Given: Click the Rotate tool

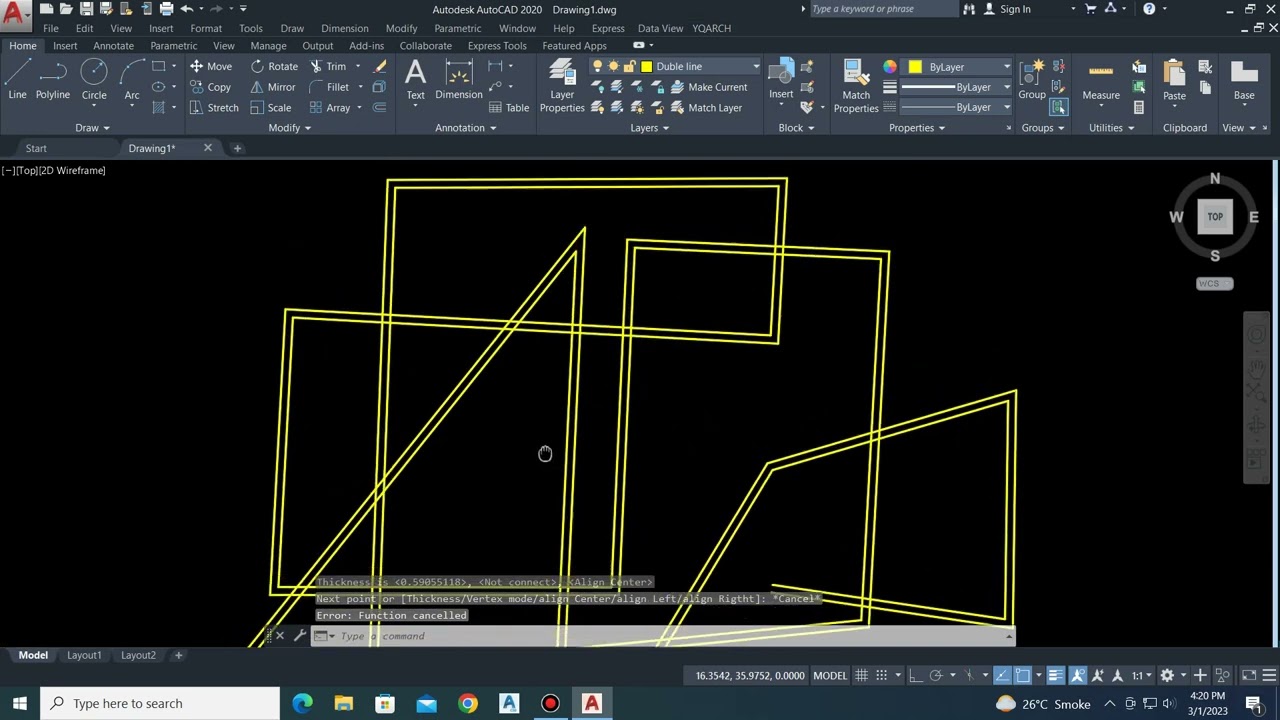Looking at the screenshot, I should click(274, 66).
